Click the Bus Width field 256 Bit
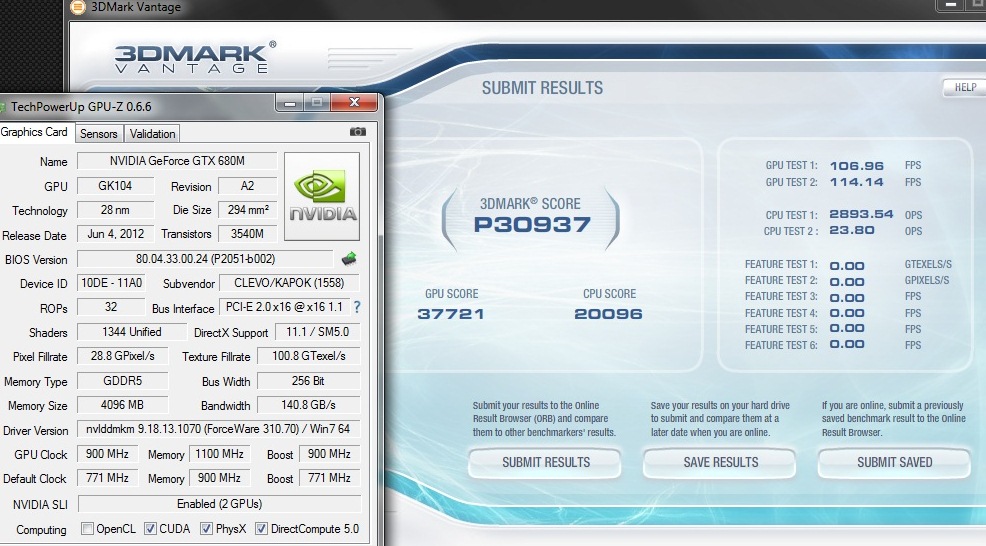Screen dimensions: 986x546 [308, 381]
